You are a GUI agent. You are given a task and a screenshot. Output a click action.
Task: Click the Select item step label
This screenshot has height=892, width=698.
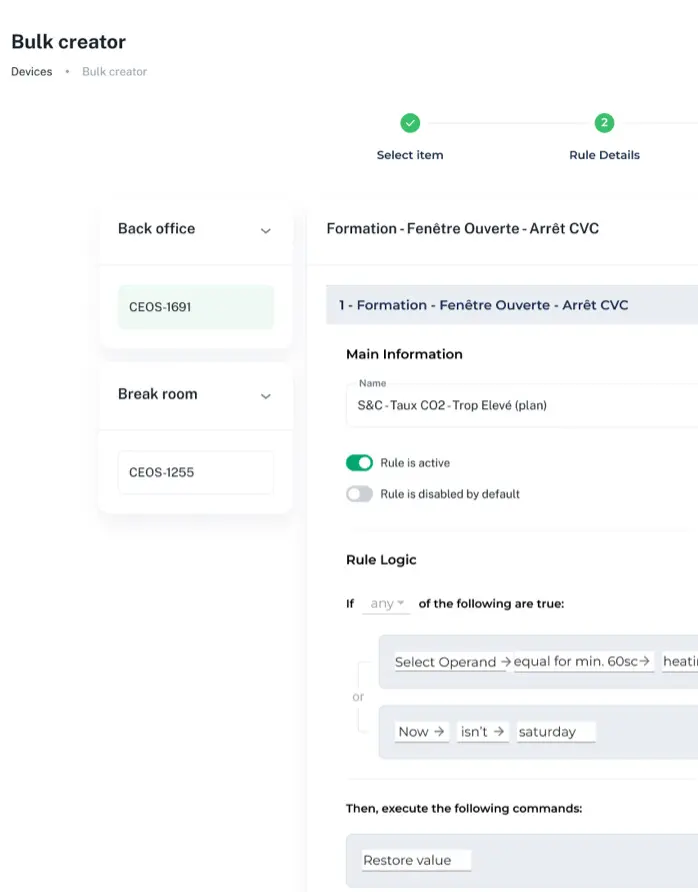[x=410, y=155]
